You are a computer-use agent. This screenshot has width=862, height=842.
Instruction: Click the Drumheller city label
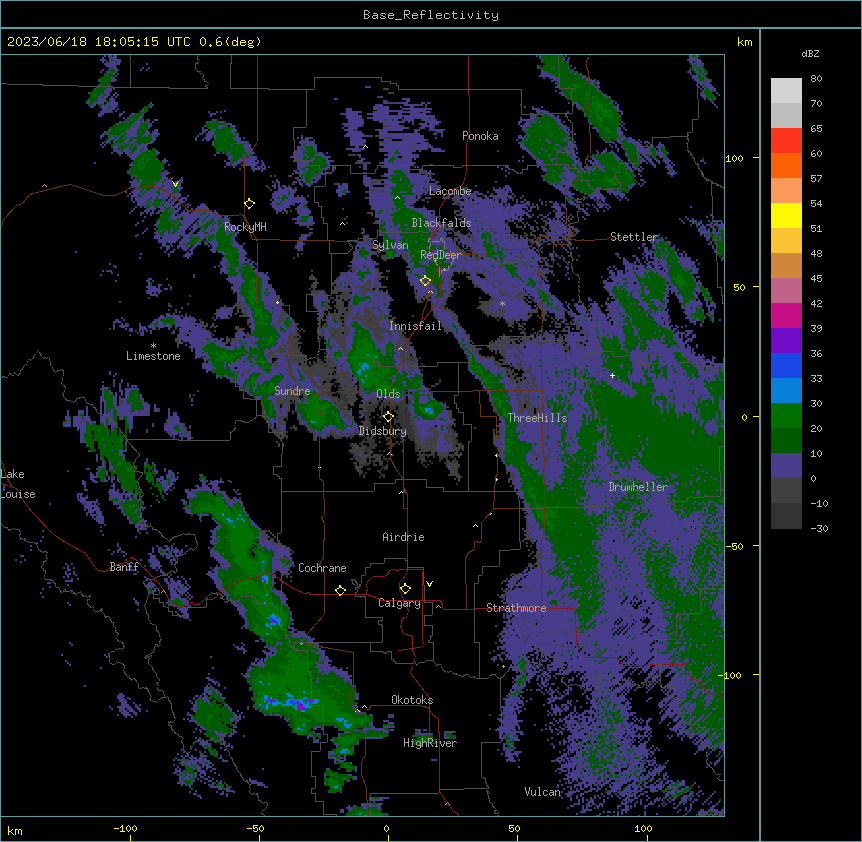click(638, 487)
